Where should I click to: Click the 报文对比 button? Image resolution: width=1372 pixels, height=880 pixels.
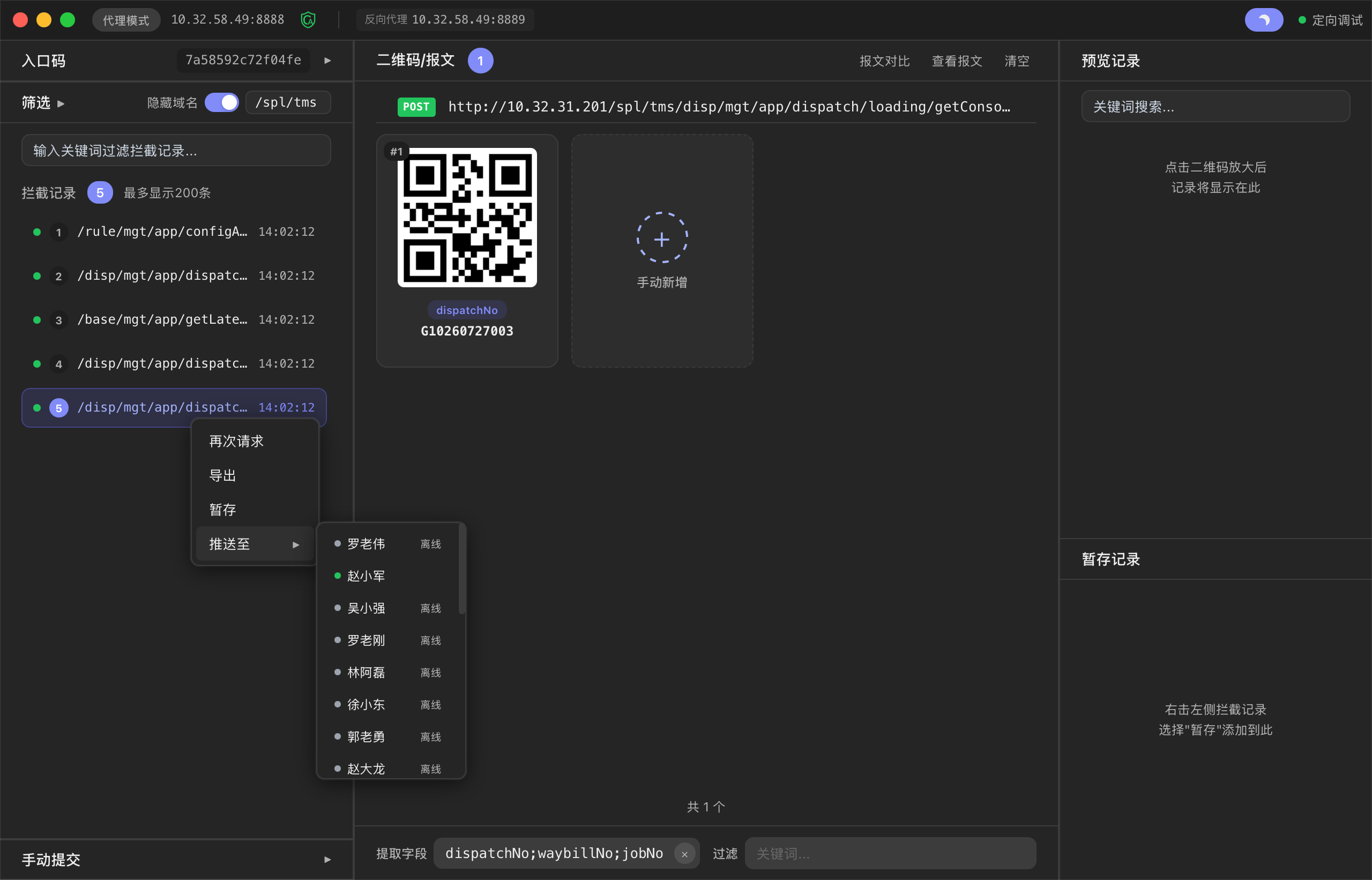885,61
